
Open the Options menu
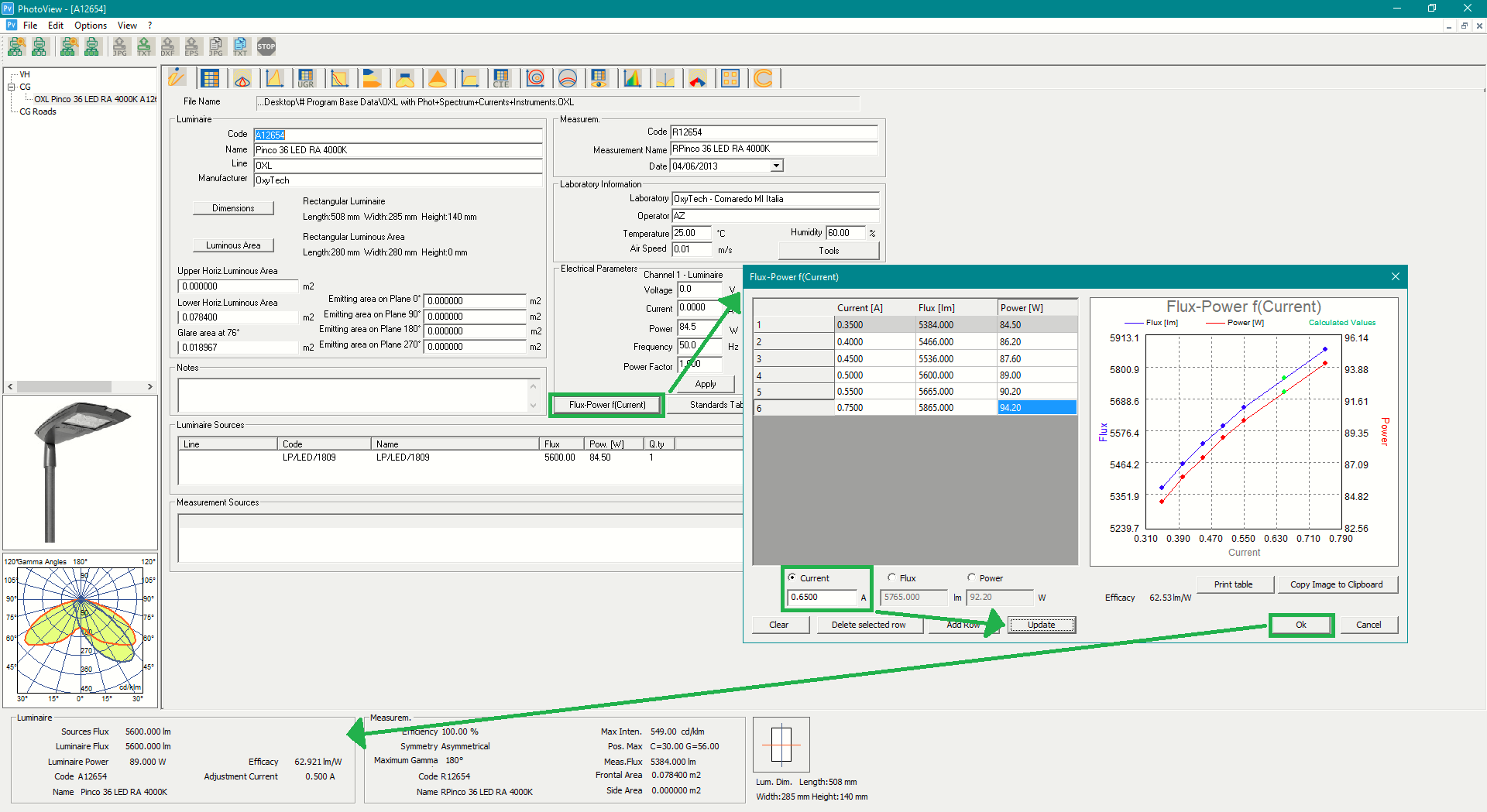coord(91,26)
